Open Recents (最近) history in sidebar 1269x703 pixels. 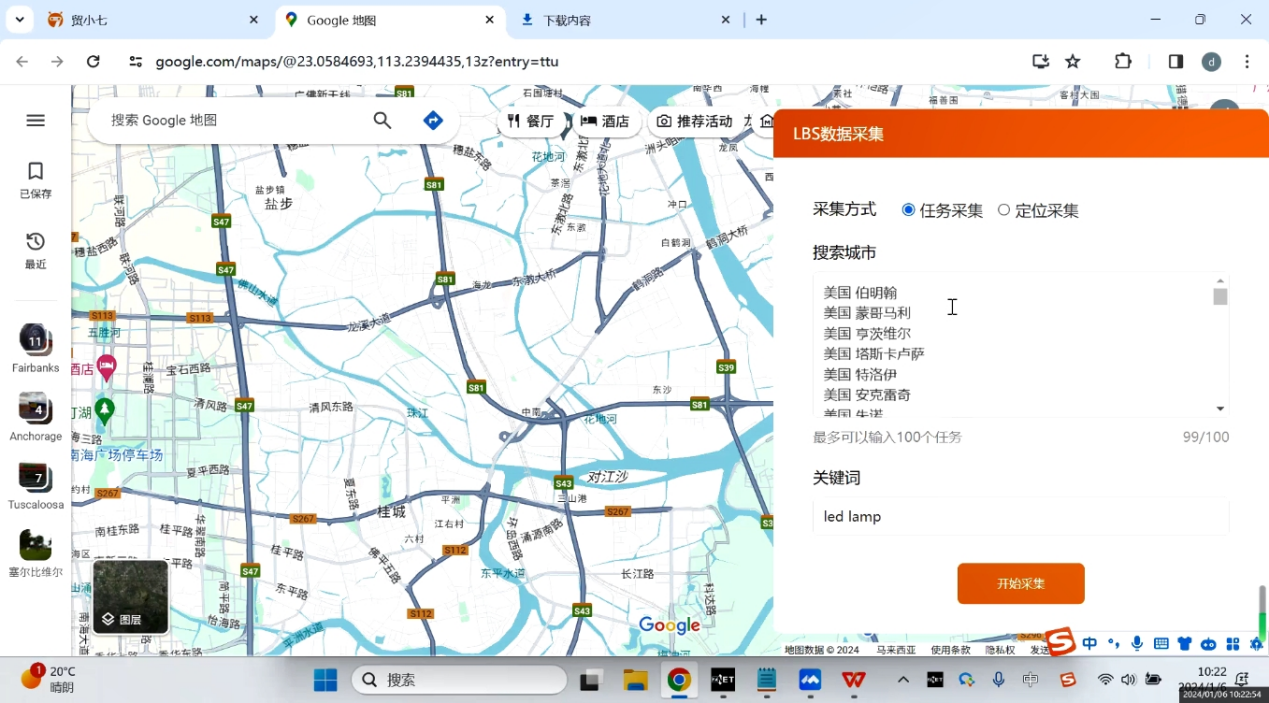pos(36,250)
